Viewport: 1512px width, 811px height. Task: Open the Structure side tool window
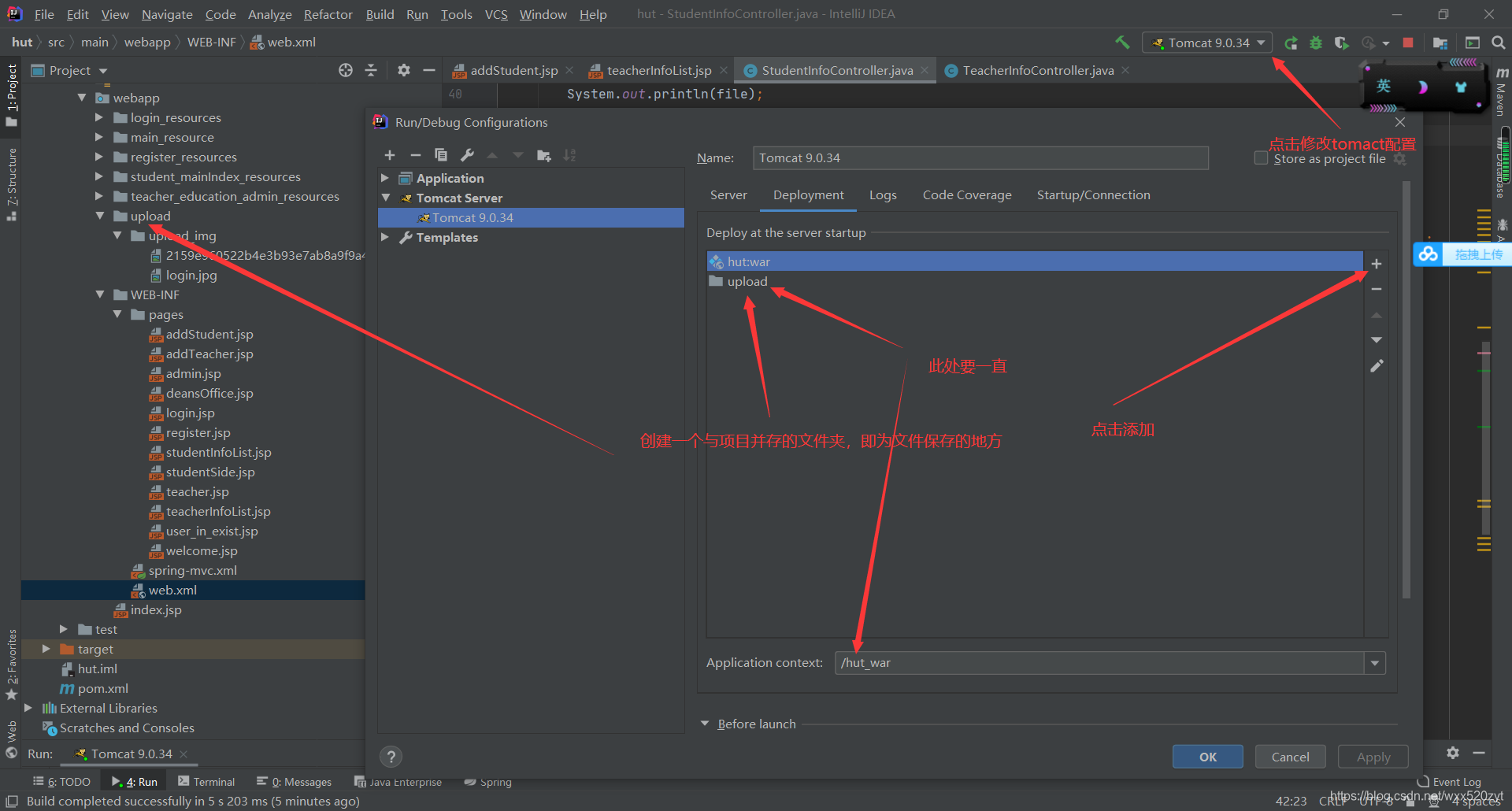click(11, 184)
